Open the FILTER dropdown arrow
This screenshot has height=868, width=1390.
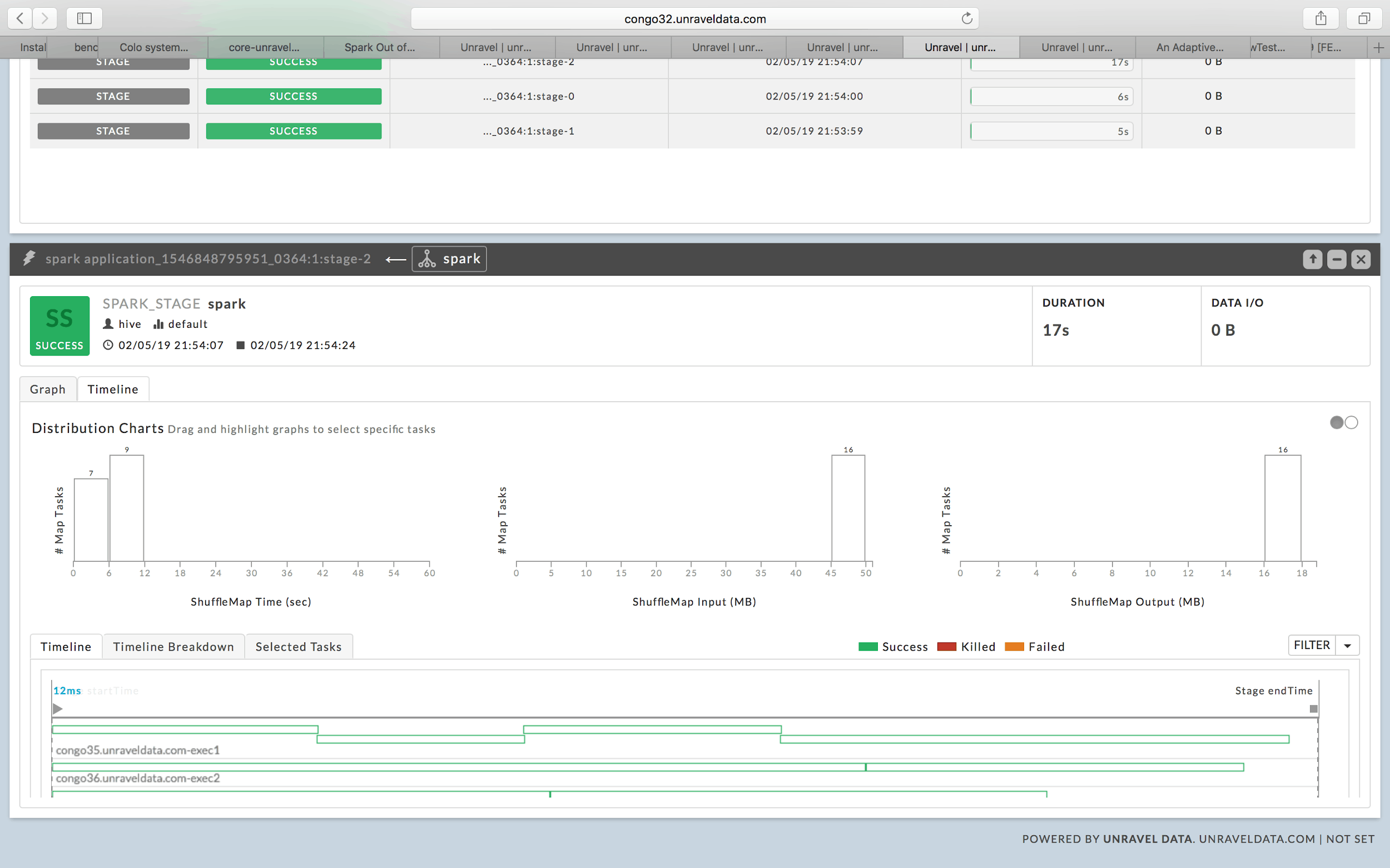pyautogui.click(x=1348, y=646)
